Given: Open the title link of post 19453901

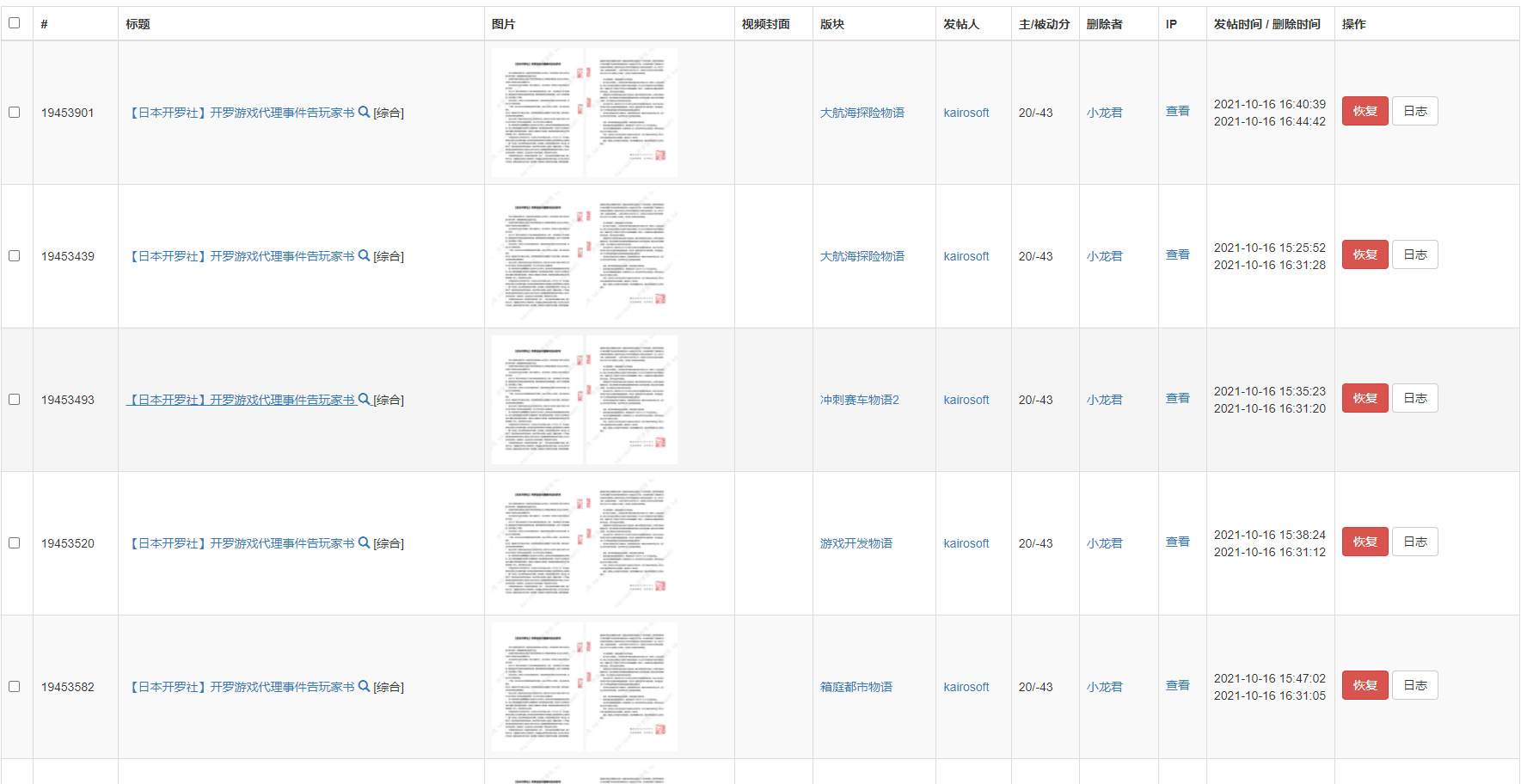Looking at the screenshot, I should (x=241, y=113).
